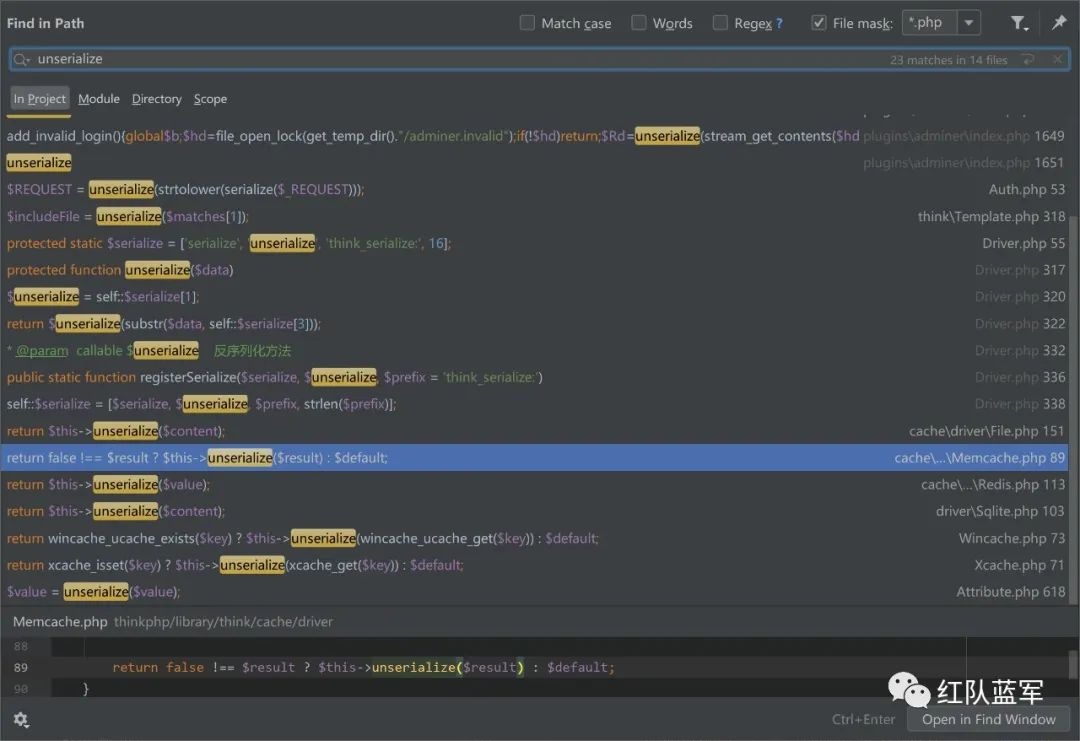This screenshot has height=741, width=1080.
Task: Click line number 89 in preview gutter
Action: point(21,667)
